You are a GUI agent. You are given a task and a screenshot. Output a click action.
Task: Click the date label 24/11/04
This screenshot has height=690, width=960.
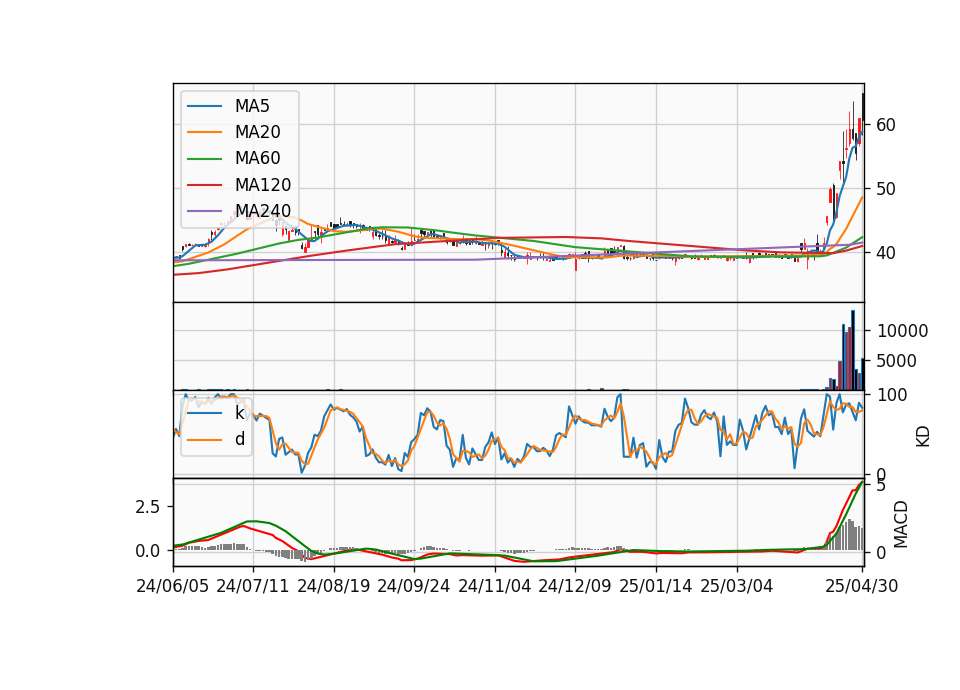coord(495,586)
